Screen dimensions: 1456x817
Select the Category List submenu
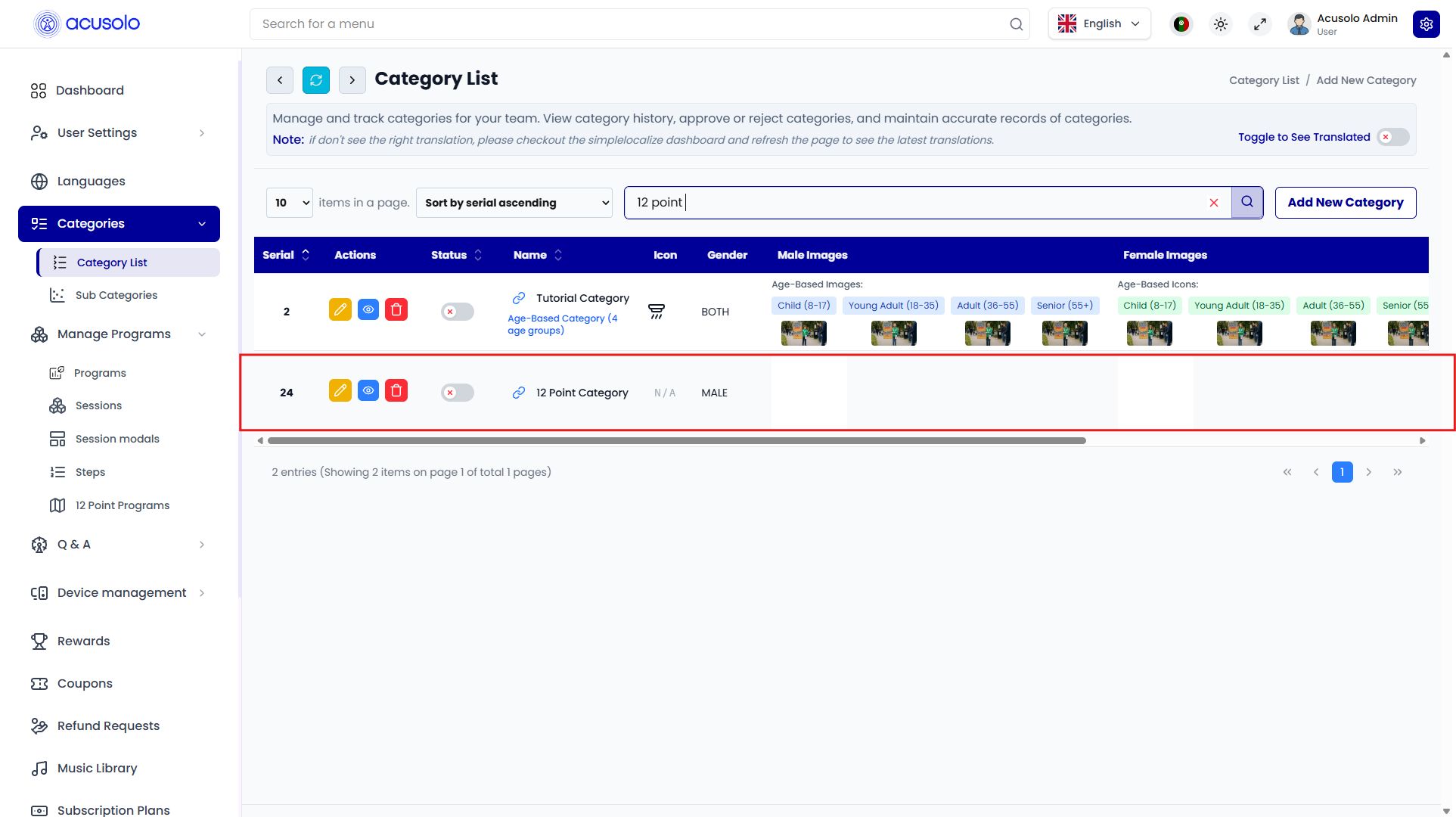[129, 262]
